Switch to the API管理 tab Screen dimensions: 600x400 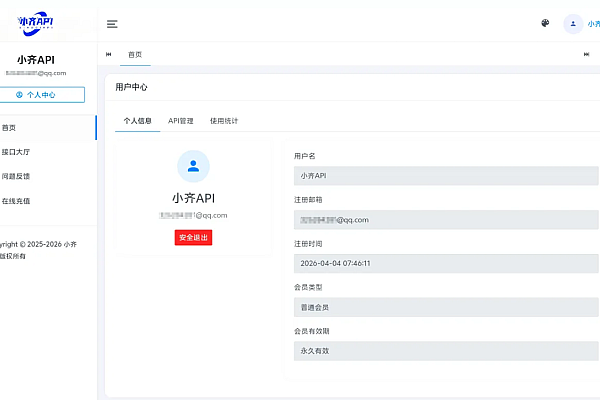[x=181, y=121]
